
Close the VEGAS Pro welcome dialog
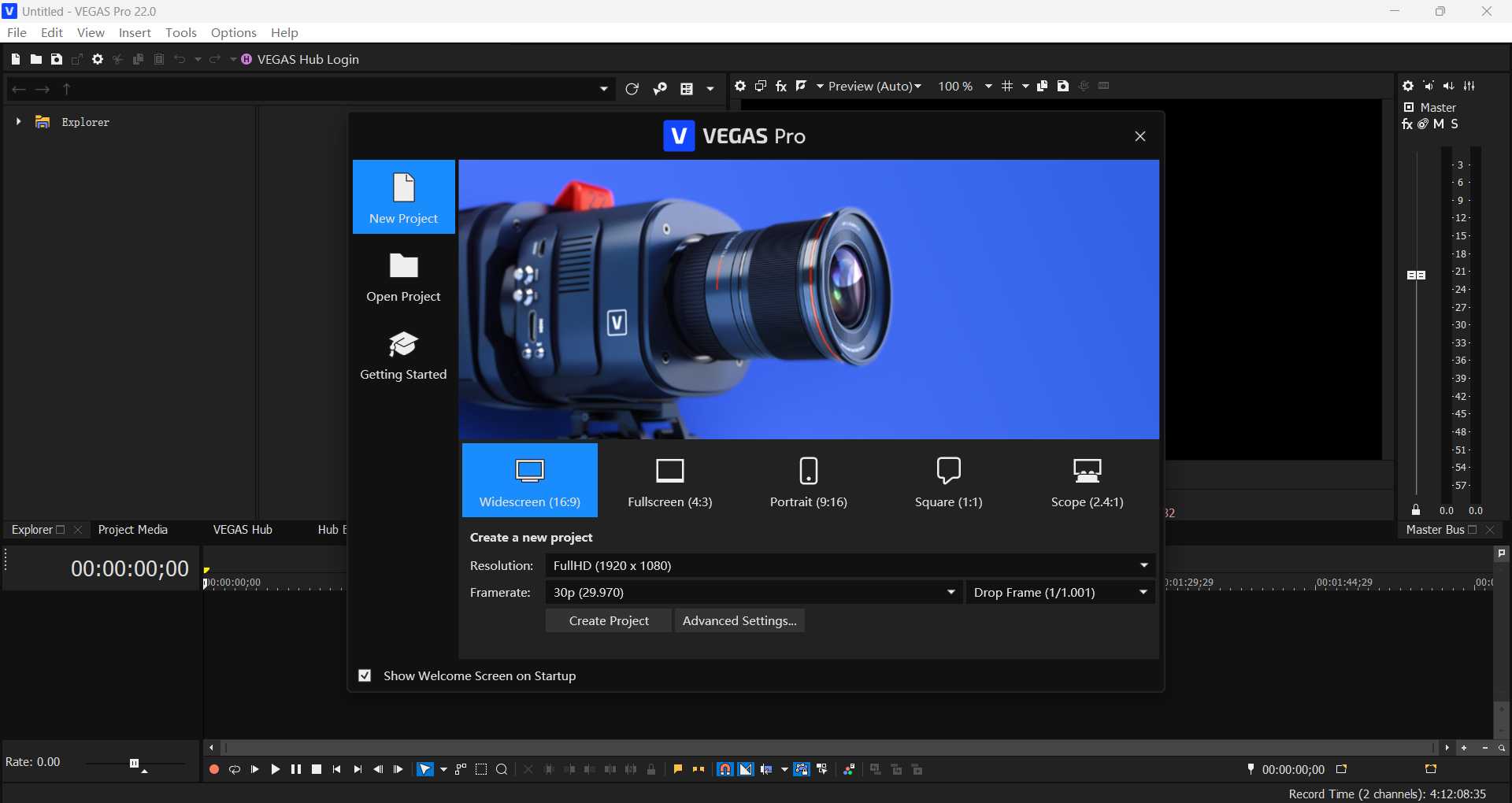coord(1140,136)
